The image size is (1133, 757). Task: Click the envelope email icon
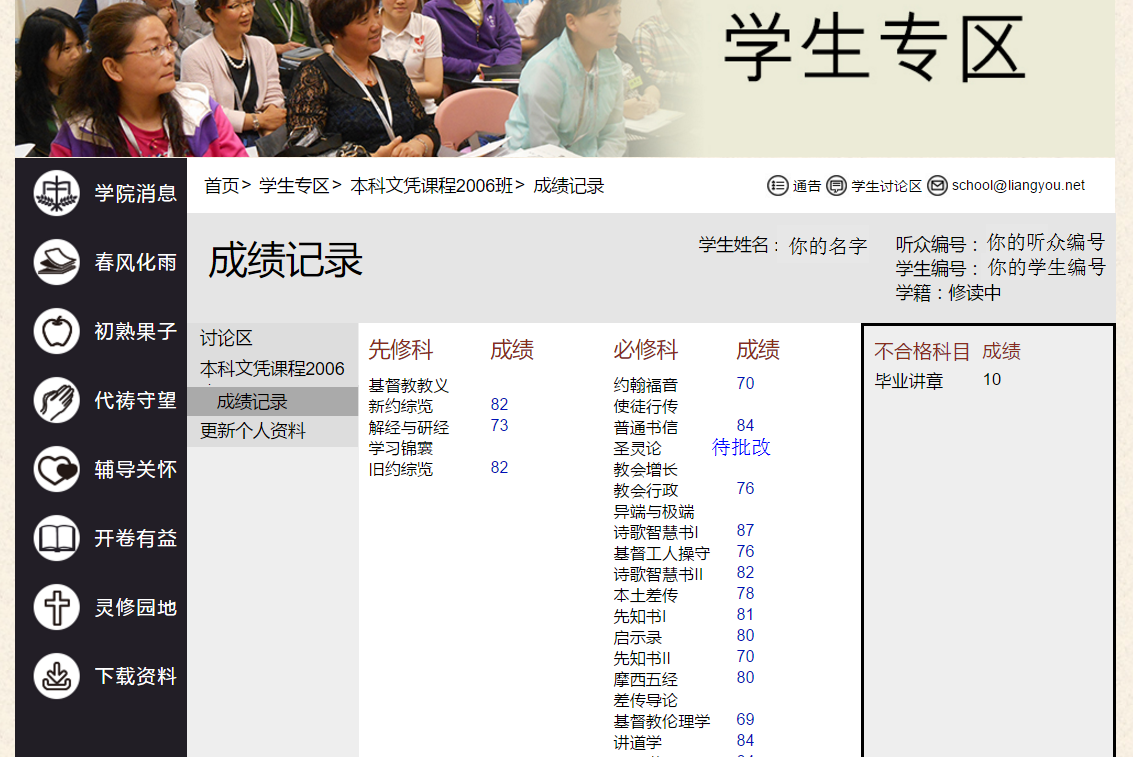click(937, 186)
